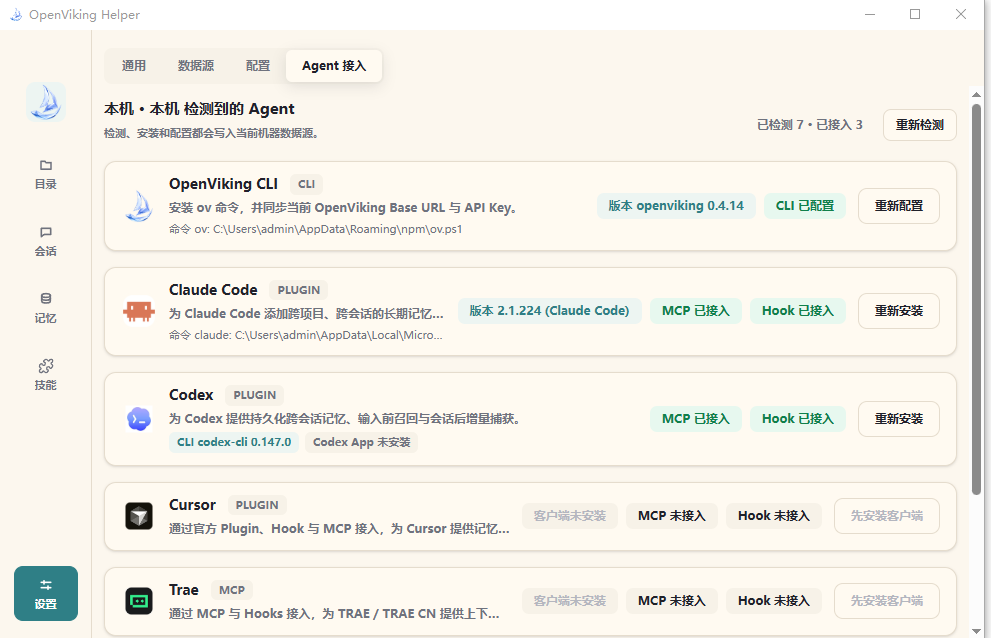Viewport: 991px width, 638px height.
Task: Click the 版本 openviking 0.4.14 badge
Action: point(676,206)
